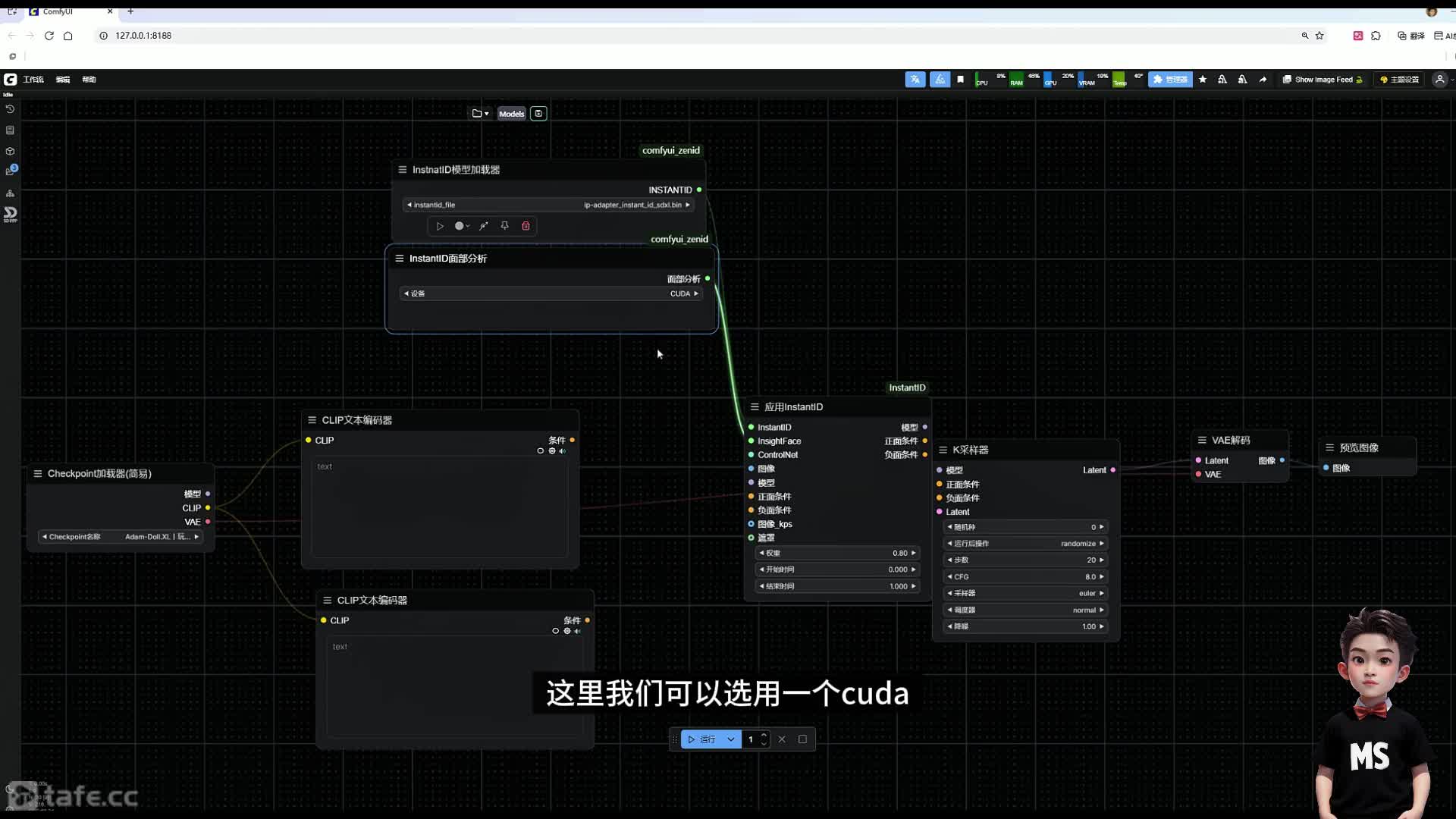The image size is (1456, 819).
Task: Click the blue cleanup icon beside translate
Action: point(940,80)
